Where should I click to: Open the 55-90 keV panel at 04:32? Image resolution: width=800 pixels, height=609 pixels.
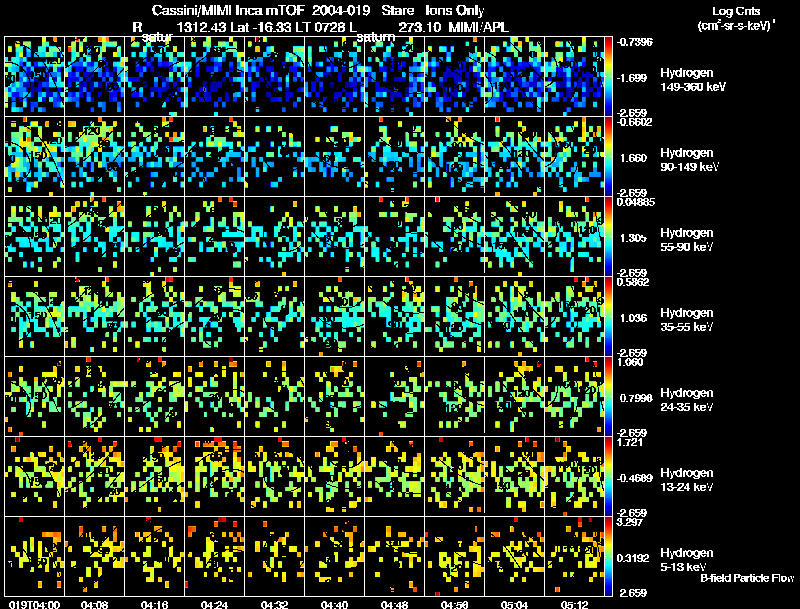[274, 237]
